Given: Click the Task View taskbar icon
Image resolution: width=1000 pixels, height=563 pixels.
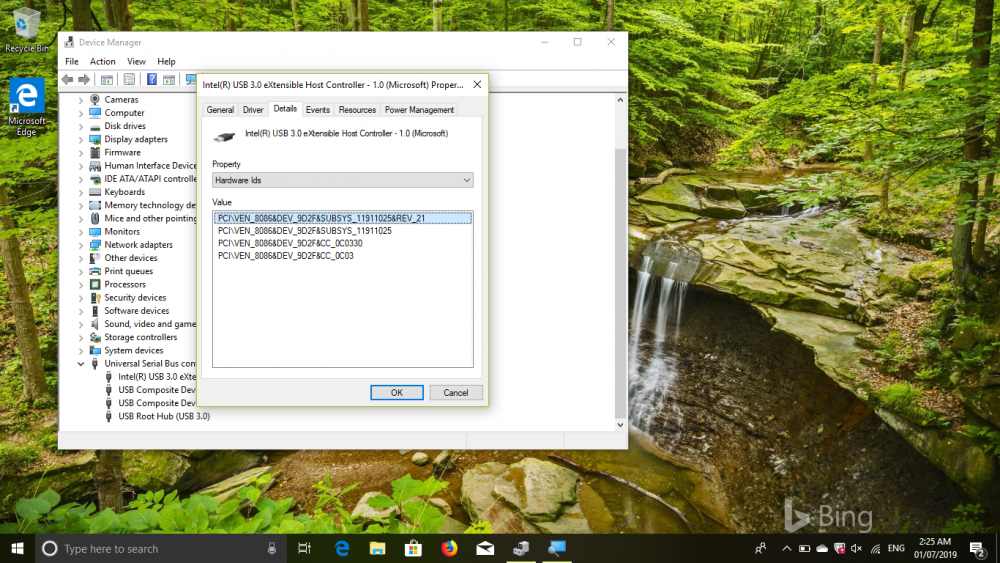Looking at the screenshot, I should [x=305, y=548].
